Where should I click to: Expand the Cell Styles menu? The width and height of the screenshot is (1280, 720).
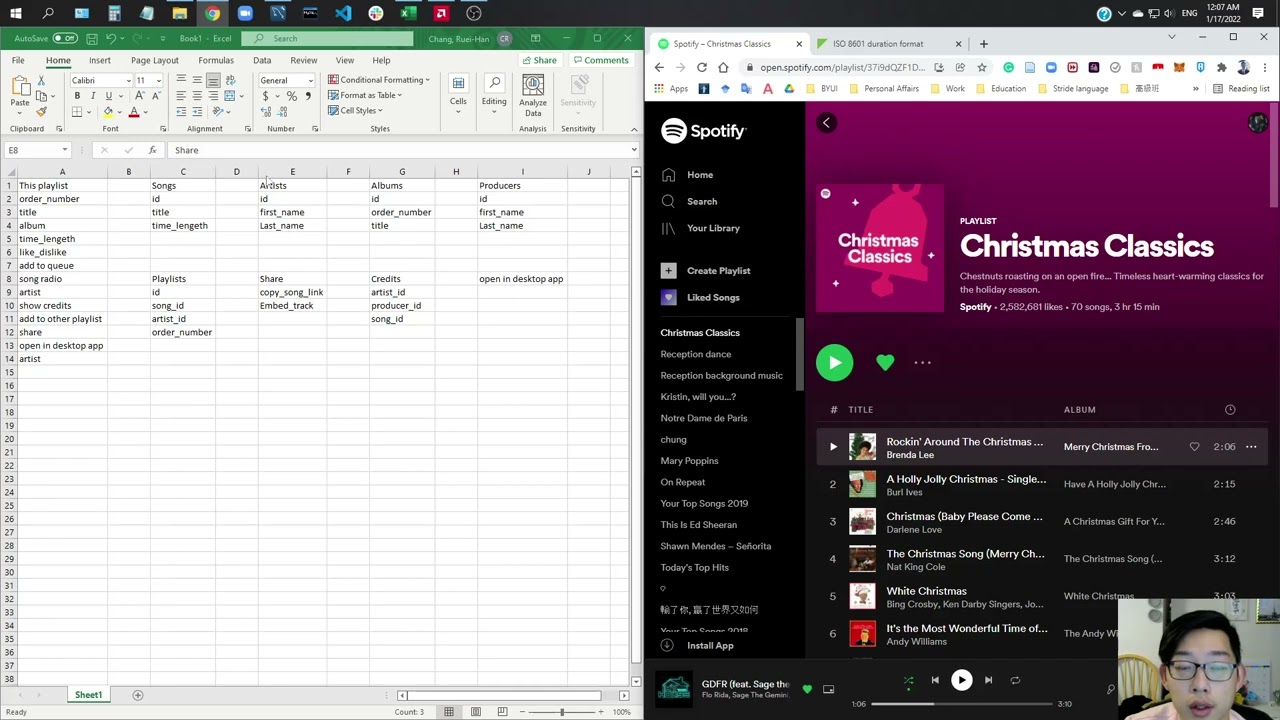point(356,110)
